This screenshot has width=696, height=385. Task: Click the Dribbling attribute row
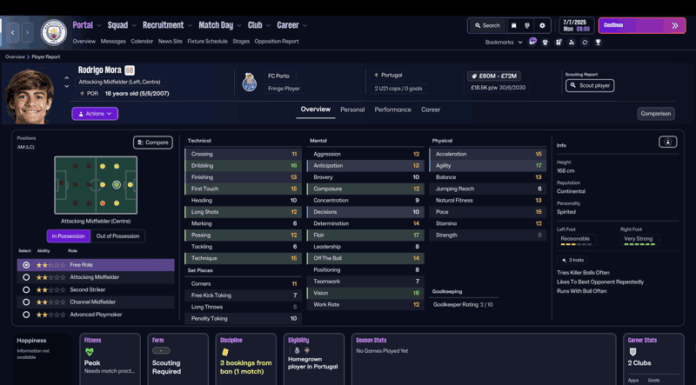pyautogui.click(x=243, y=166)
